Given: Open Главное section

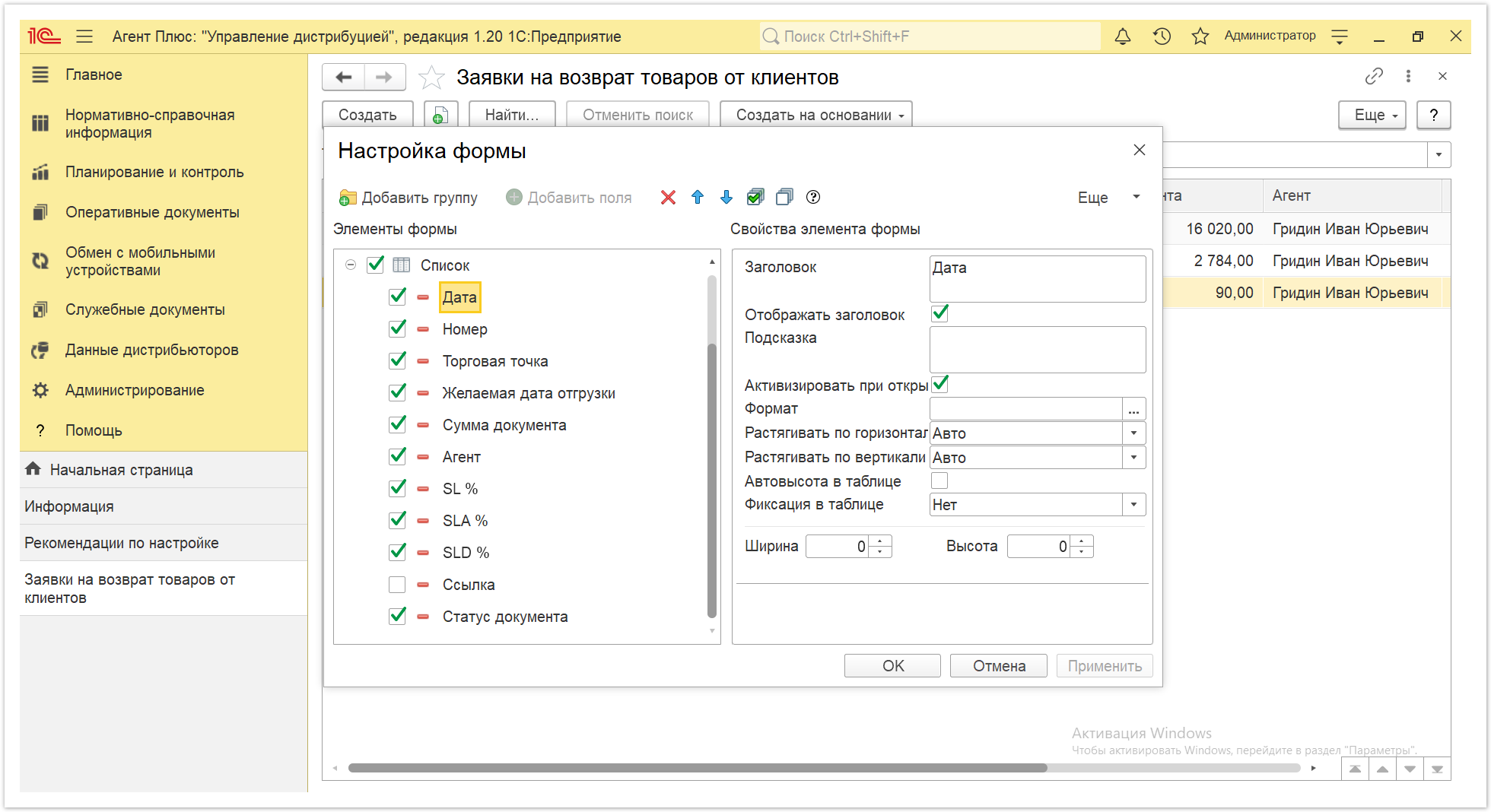Looking at the screenshot, I should point(94,75).
